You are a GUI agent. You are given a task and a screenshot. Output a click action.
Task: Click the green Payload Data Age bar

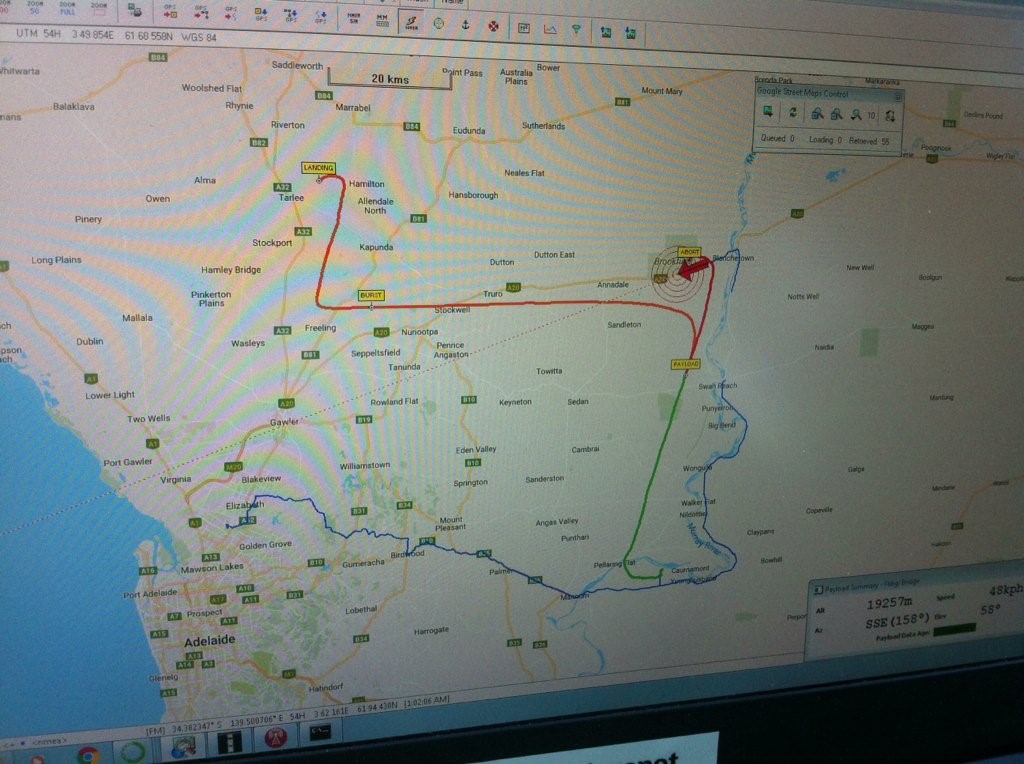pyautogui.click(x=954, y=630)
